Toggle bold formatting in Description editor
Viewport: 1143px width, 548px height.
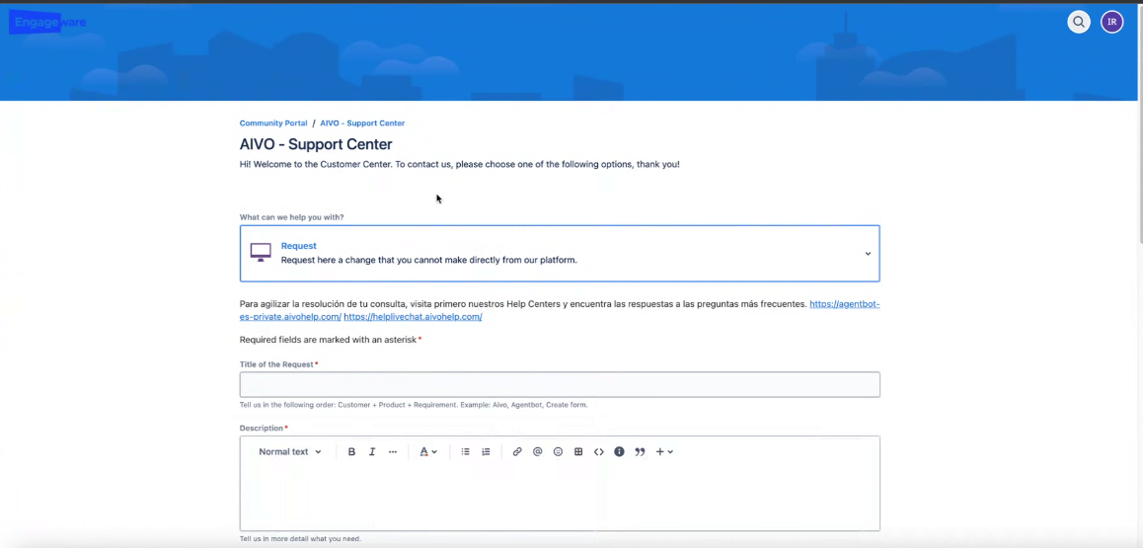pyautogui.click(x=351, y=452)
